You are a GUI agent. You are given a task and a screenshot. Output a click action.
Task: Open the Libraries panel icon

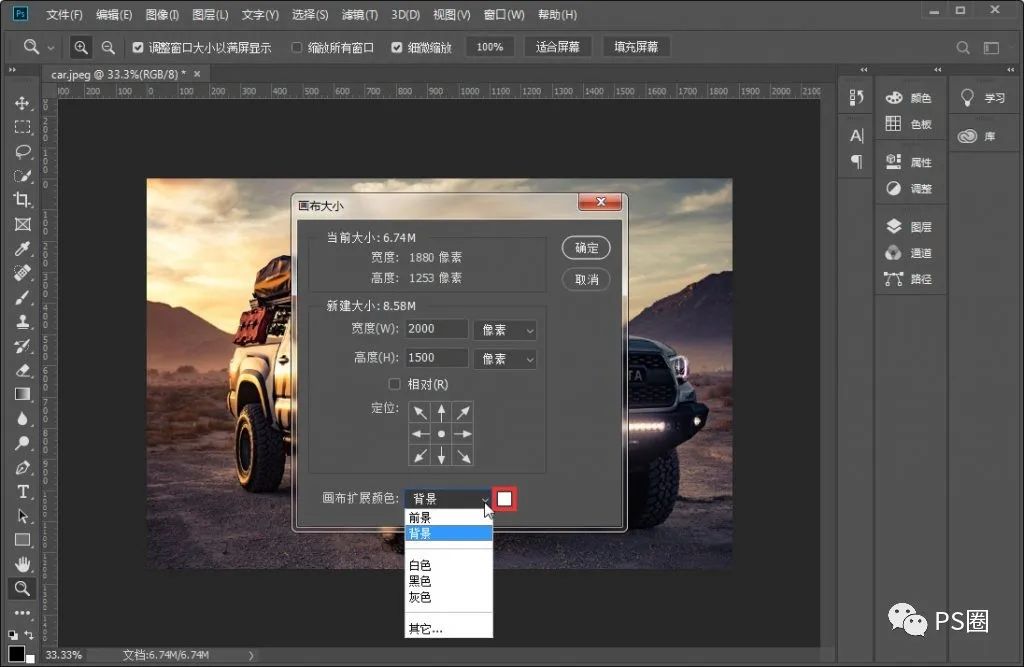coord(967,136)
